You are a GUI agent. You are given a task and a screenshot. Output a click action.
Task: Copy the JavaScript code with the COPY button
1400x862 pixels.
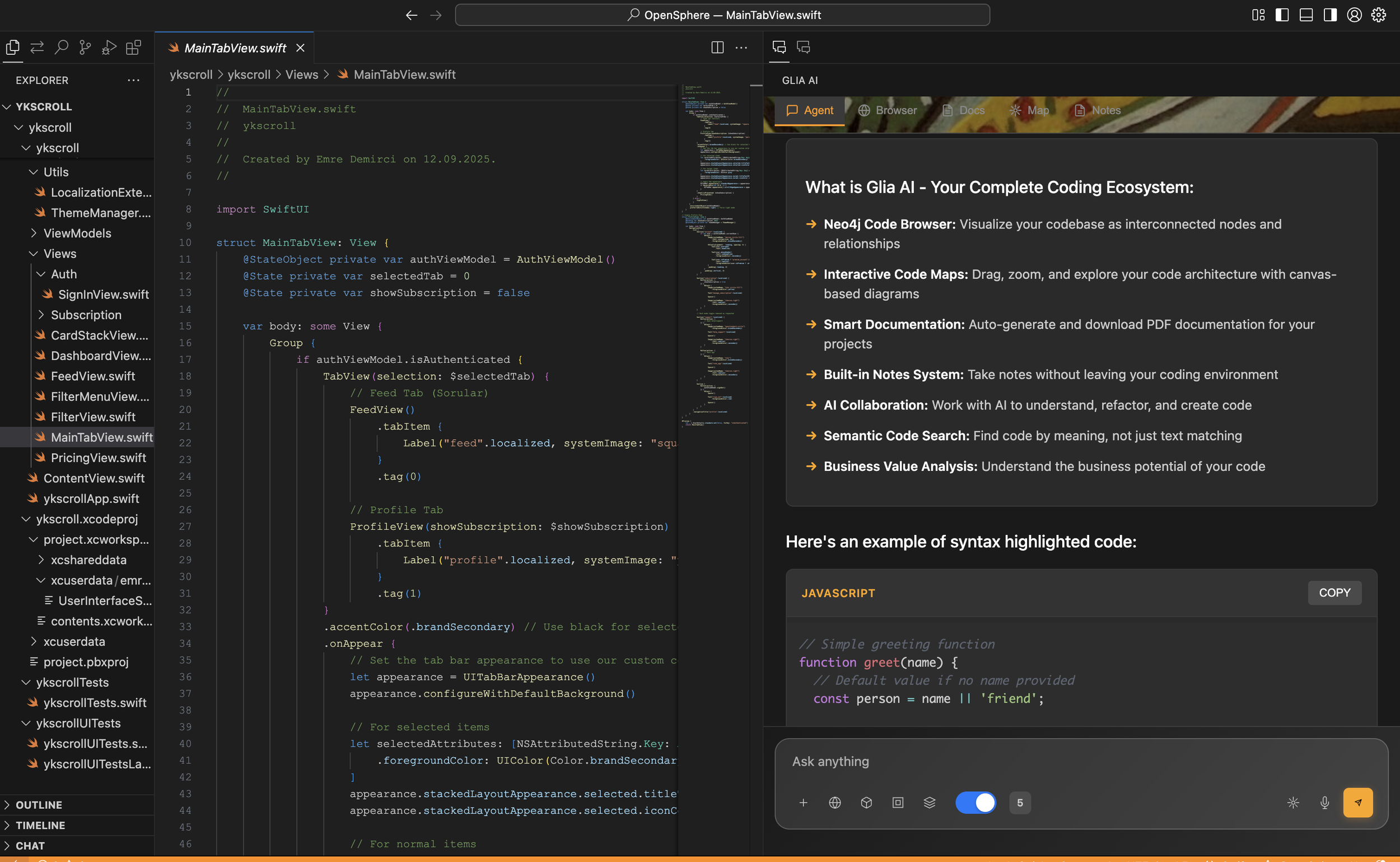click(1334, 593)
